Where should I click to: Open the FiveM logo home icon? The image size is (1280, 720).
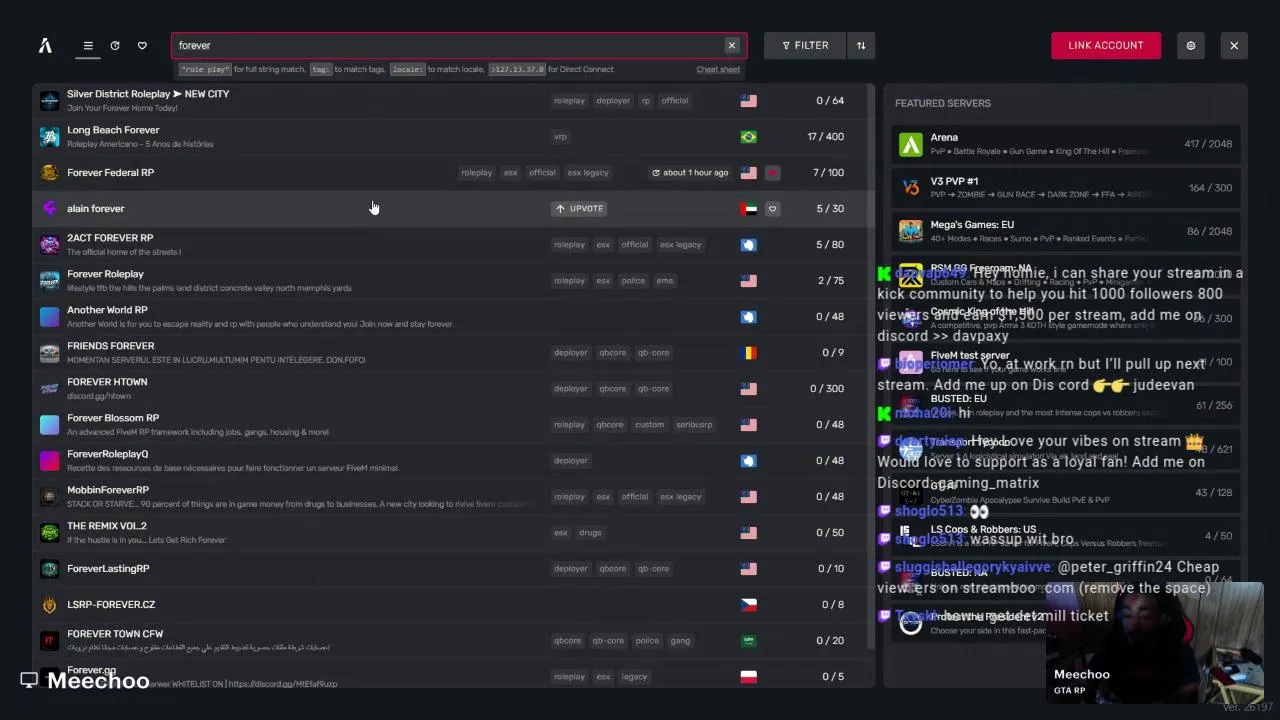[45, 45]
